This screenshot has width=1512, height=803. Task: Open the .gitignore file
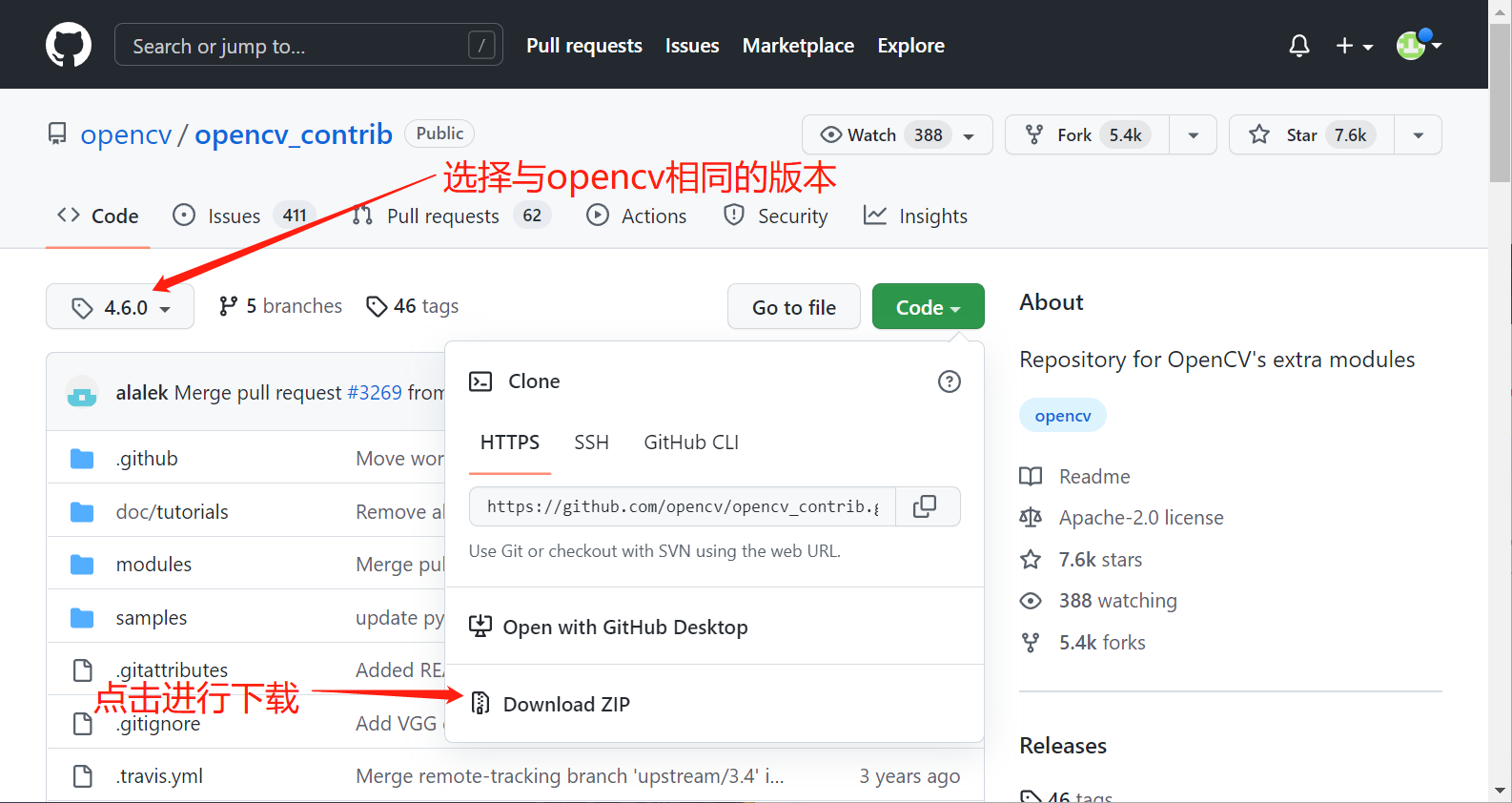159,725
